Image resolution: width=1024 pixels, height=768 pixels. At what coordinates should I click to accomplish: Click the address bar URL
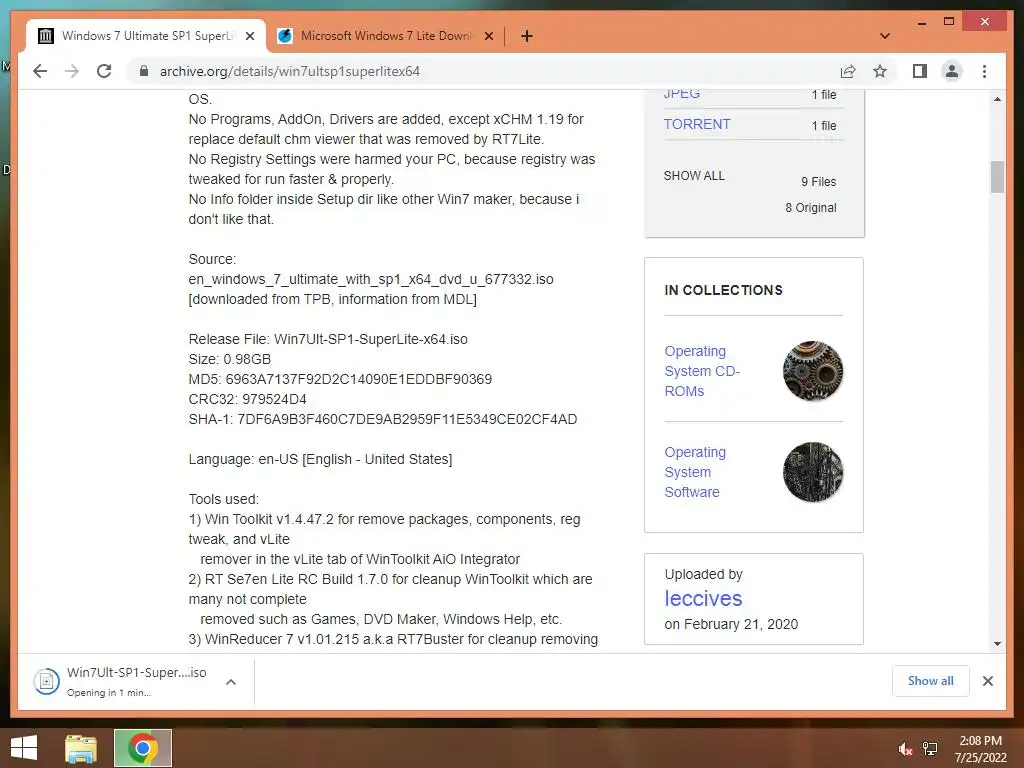pyautogui.click(x=289, y=71)
